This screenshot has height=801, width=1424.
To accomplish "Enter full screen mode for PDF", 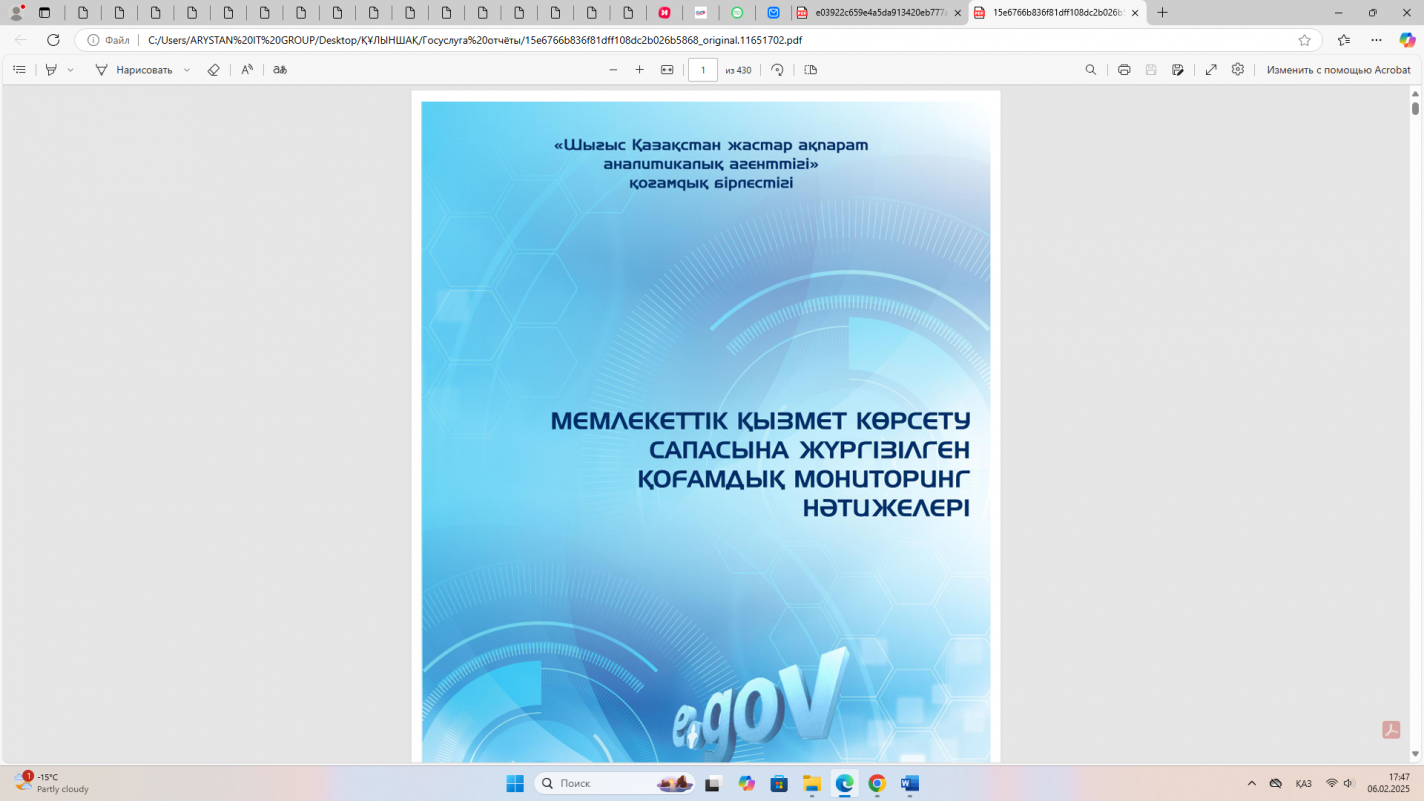I will [1211, 70].
